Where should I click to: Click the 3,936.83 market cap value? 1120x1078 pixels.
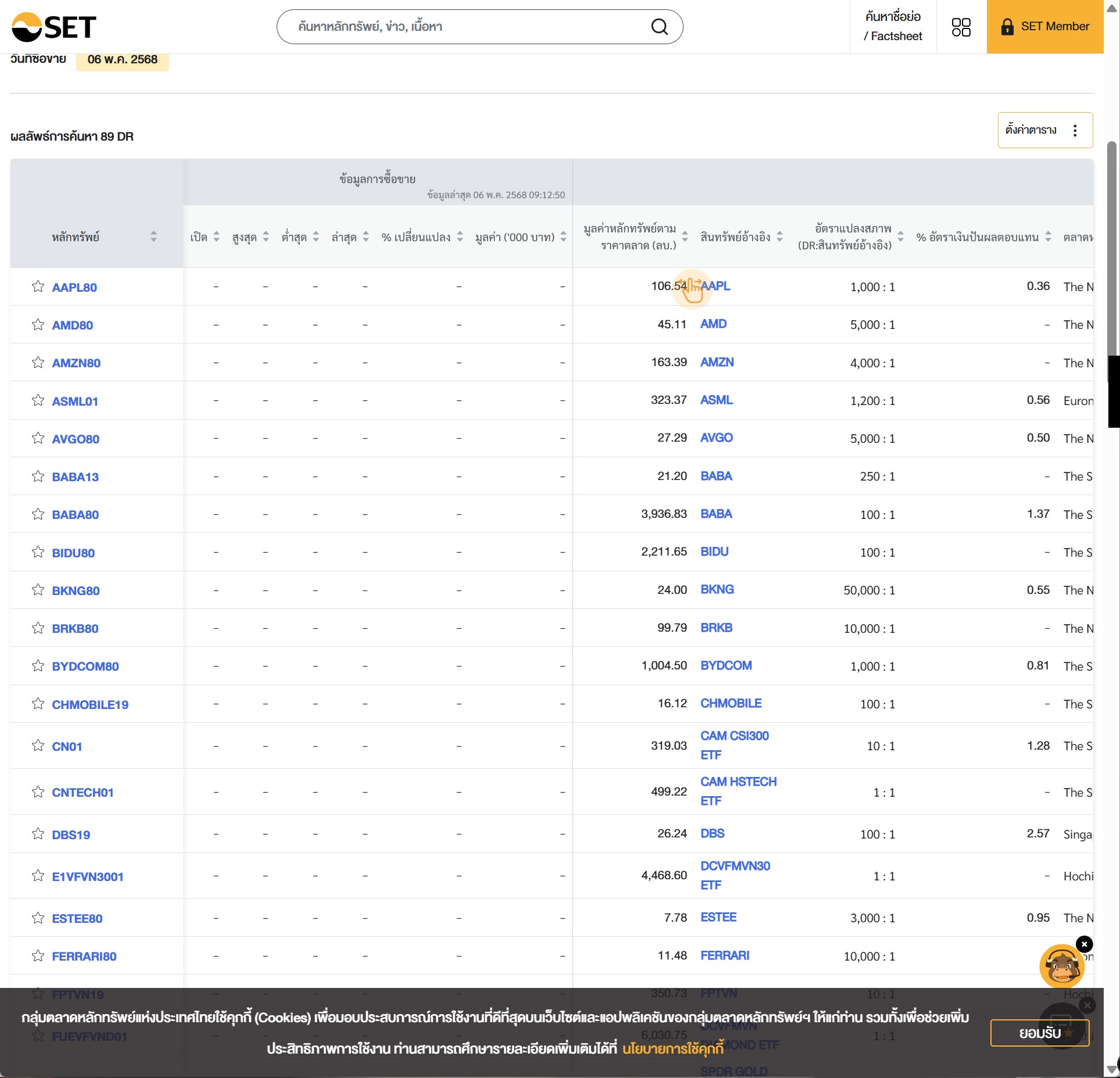click(x=664, y=514)
